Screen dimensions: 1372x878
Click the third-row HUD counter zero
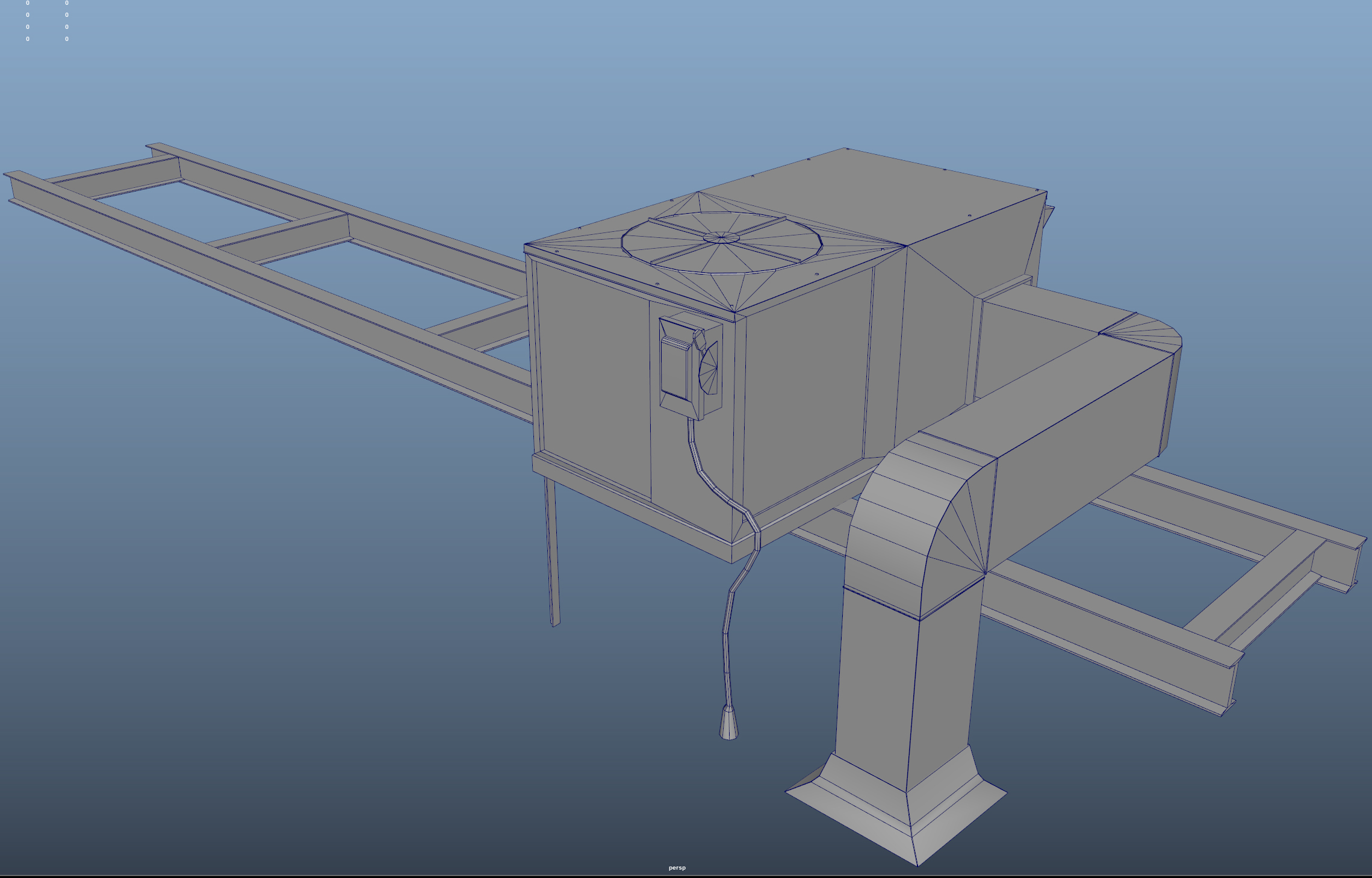[x=27, y=26]
